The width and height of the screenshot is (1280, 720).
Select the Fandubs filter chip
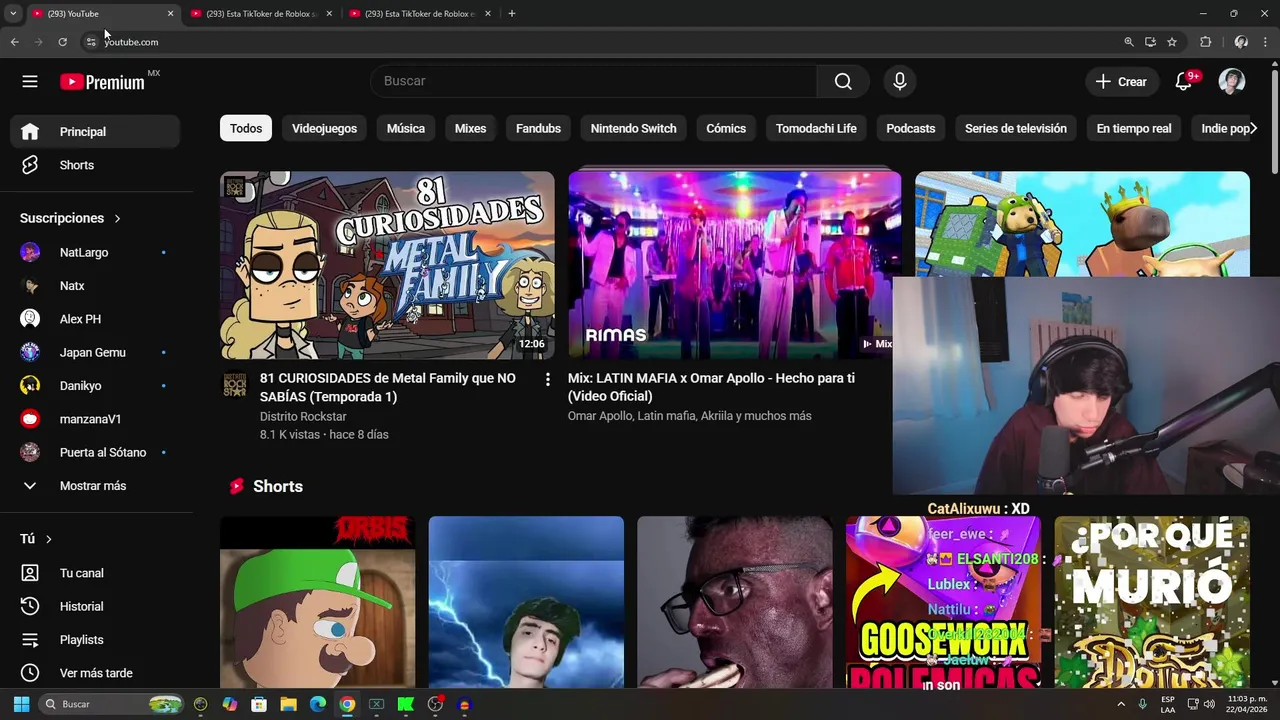pos(538,128)
